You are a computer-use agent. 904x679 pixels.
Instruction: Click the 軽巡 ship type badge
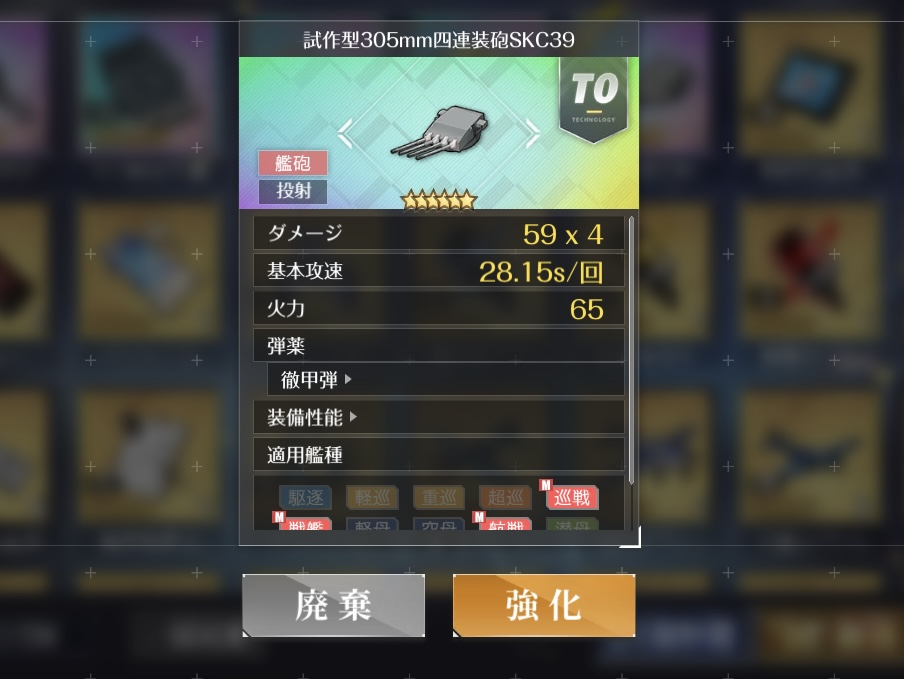[372, 497]
